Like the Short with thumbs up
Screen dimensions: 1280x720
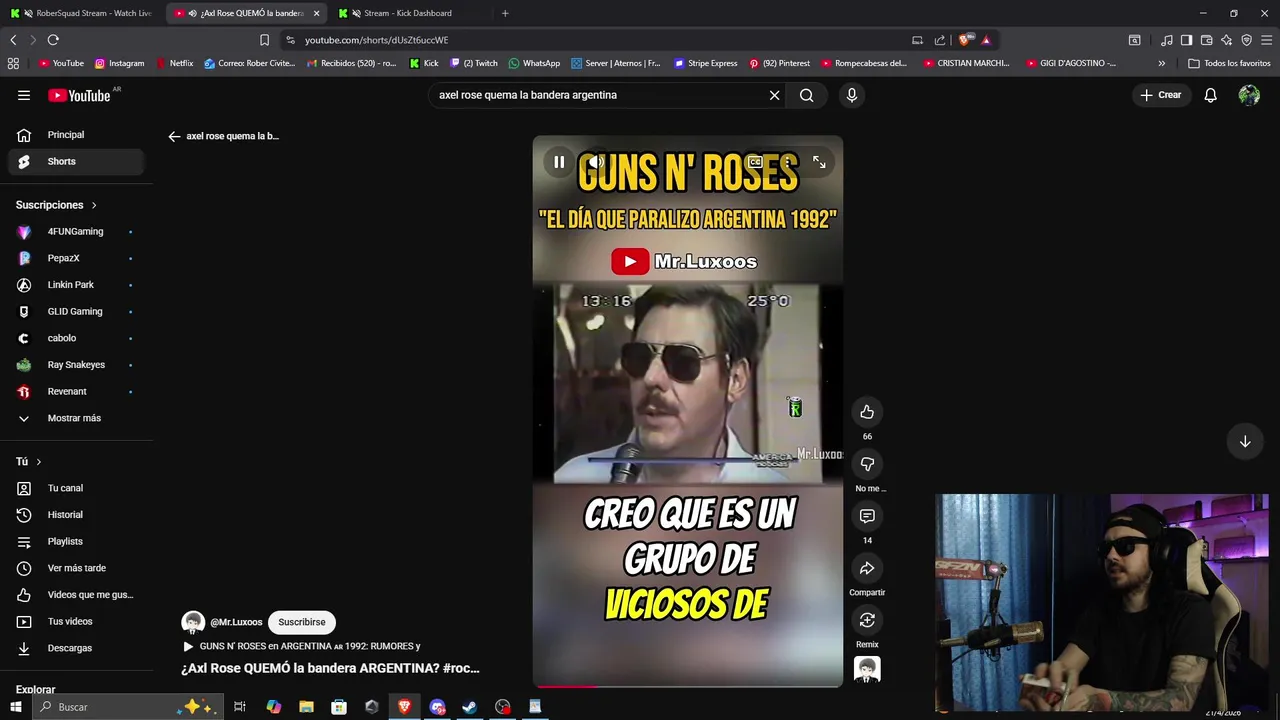(867, 412)
